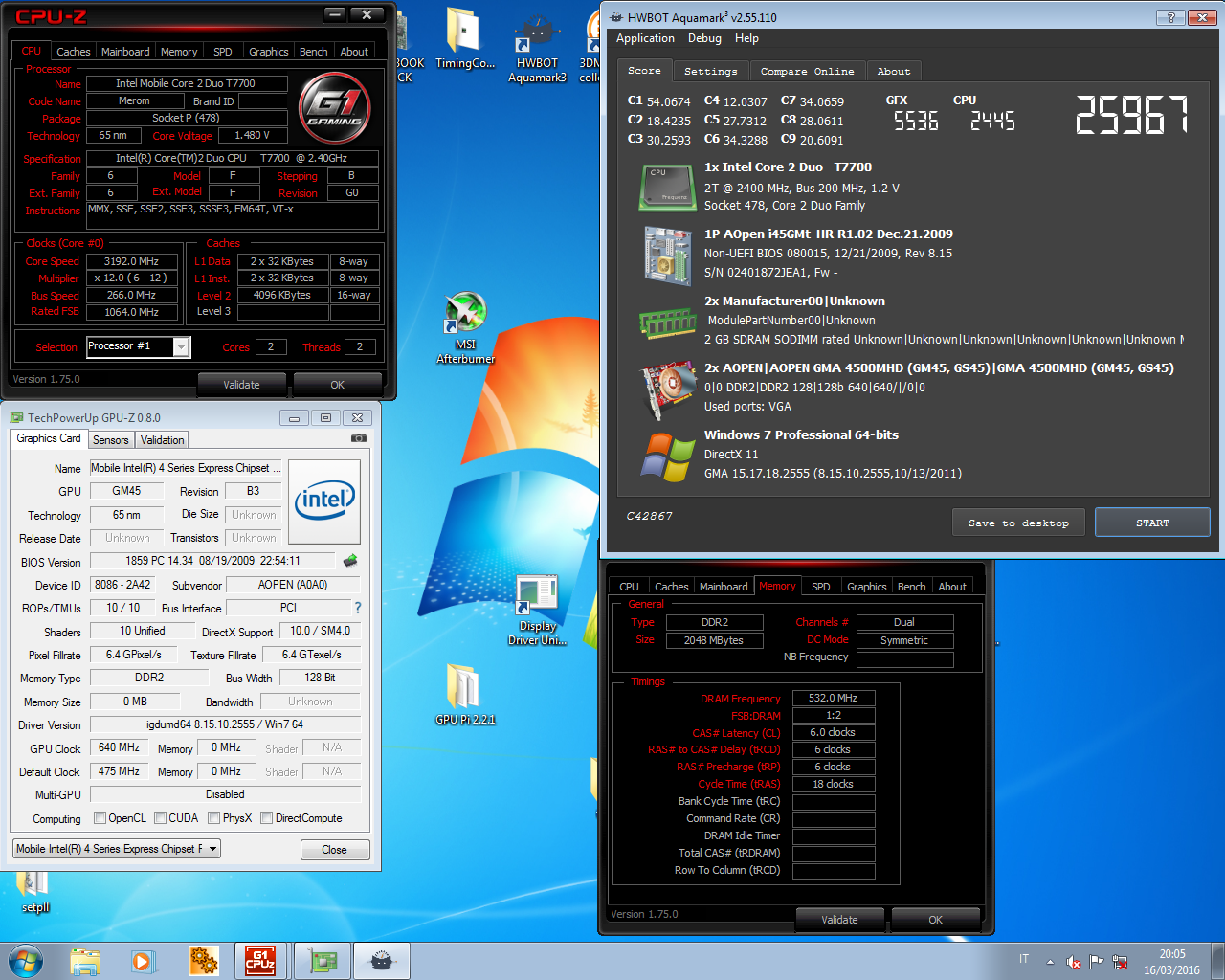Click the GPU-Z screenshot camera icon

click(359, 438)
